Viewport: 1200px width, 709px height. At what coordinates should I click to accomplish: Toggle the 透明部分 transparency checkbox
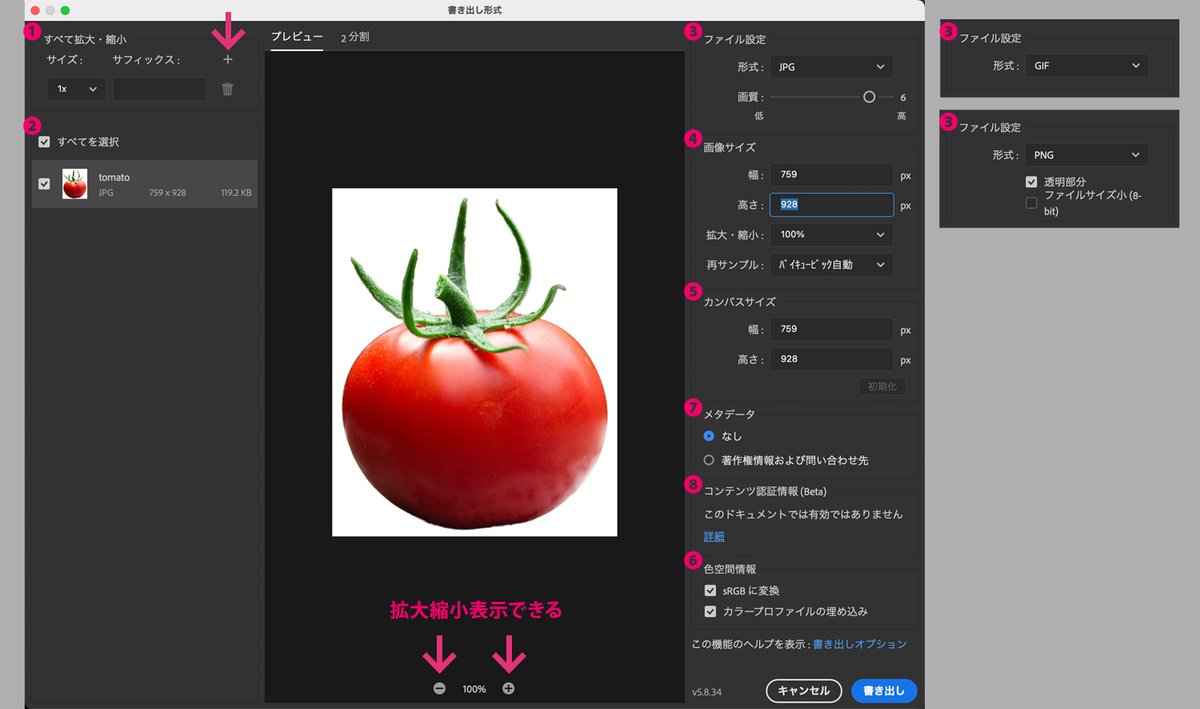pyautogui.click(x=1031, y=182)
